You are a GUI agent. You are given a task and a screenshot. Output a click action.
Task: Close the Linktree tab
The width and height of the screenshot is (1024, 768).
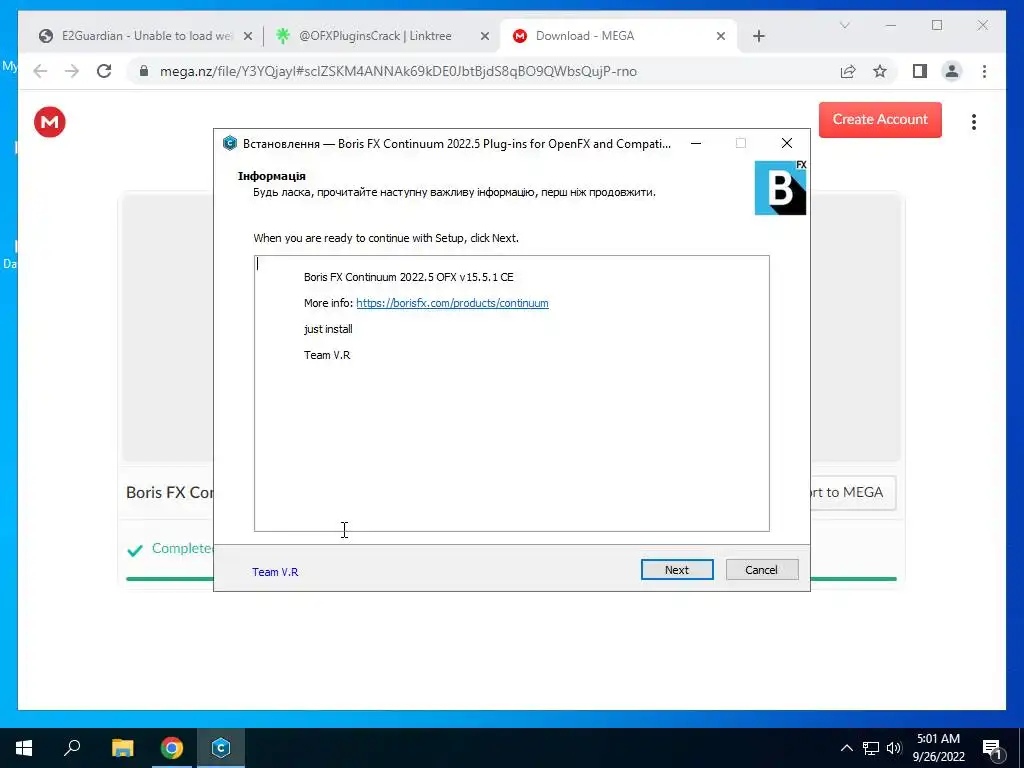click(485, 37)
